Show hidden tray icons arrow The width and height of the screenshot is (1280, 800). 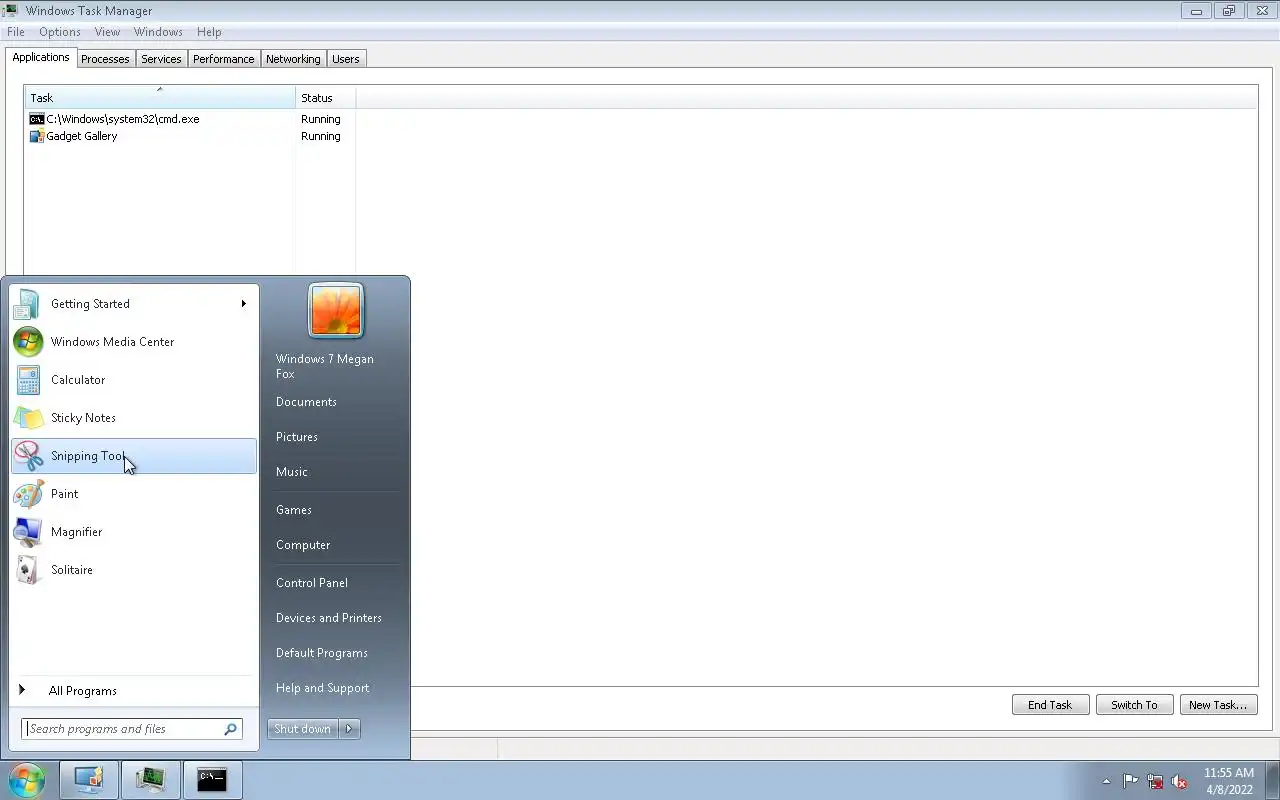1106,781
